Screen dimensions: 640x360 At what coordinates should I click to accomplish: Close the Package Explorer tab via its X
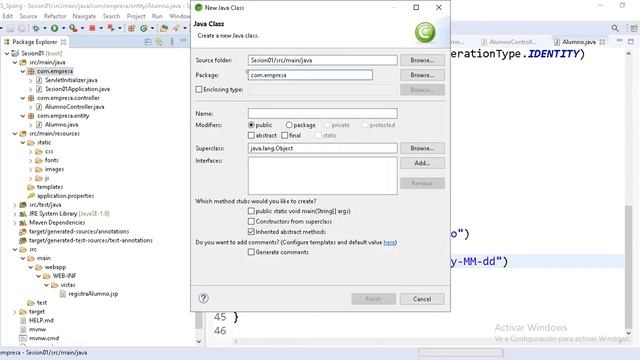click(64, 42)
